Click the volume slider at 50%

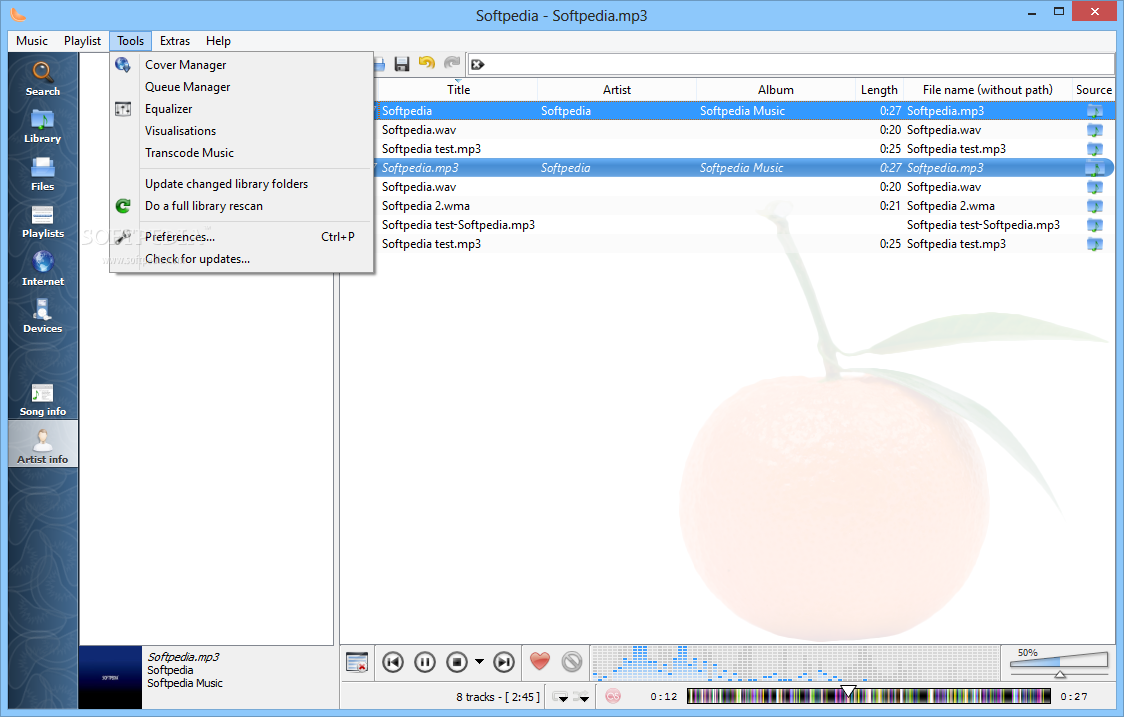pyautogui.click(x=1059, y=663)
